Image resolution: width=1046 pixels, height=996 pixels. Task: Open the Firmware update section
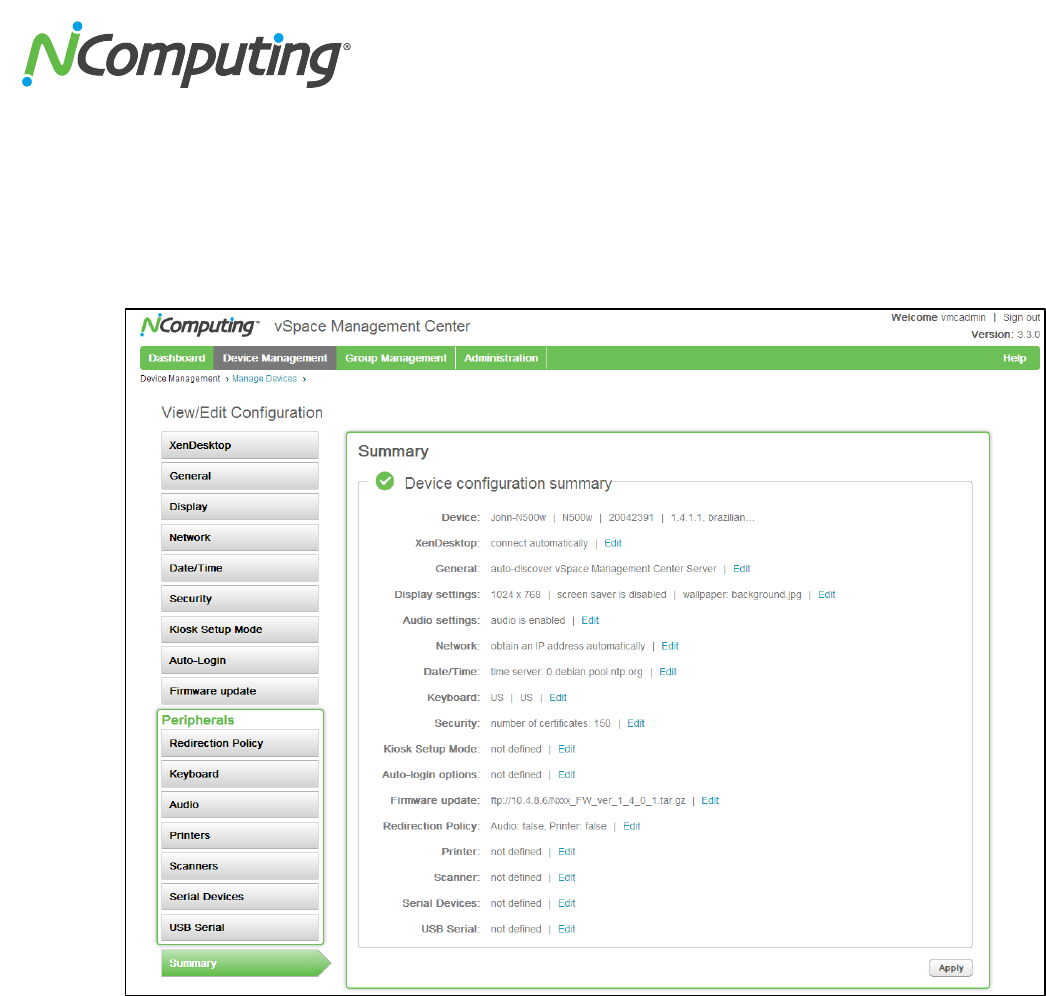tap(239, 691)
